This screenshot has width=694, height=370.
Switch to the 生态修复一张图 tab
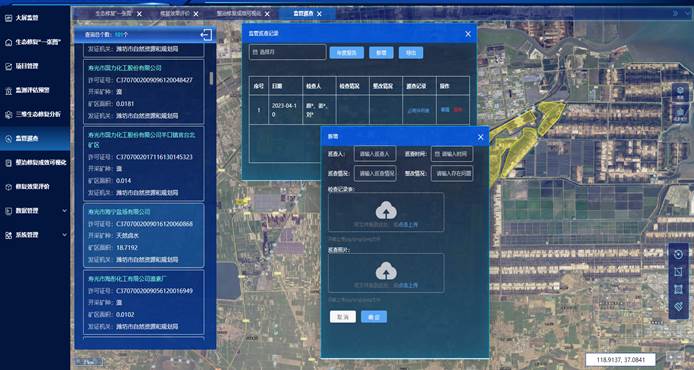point(114,14)
